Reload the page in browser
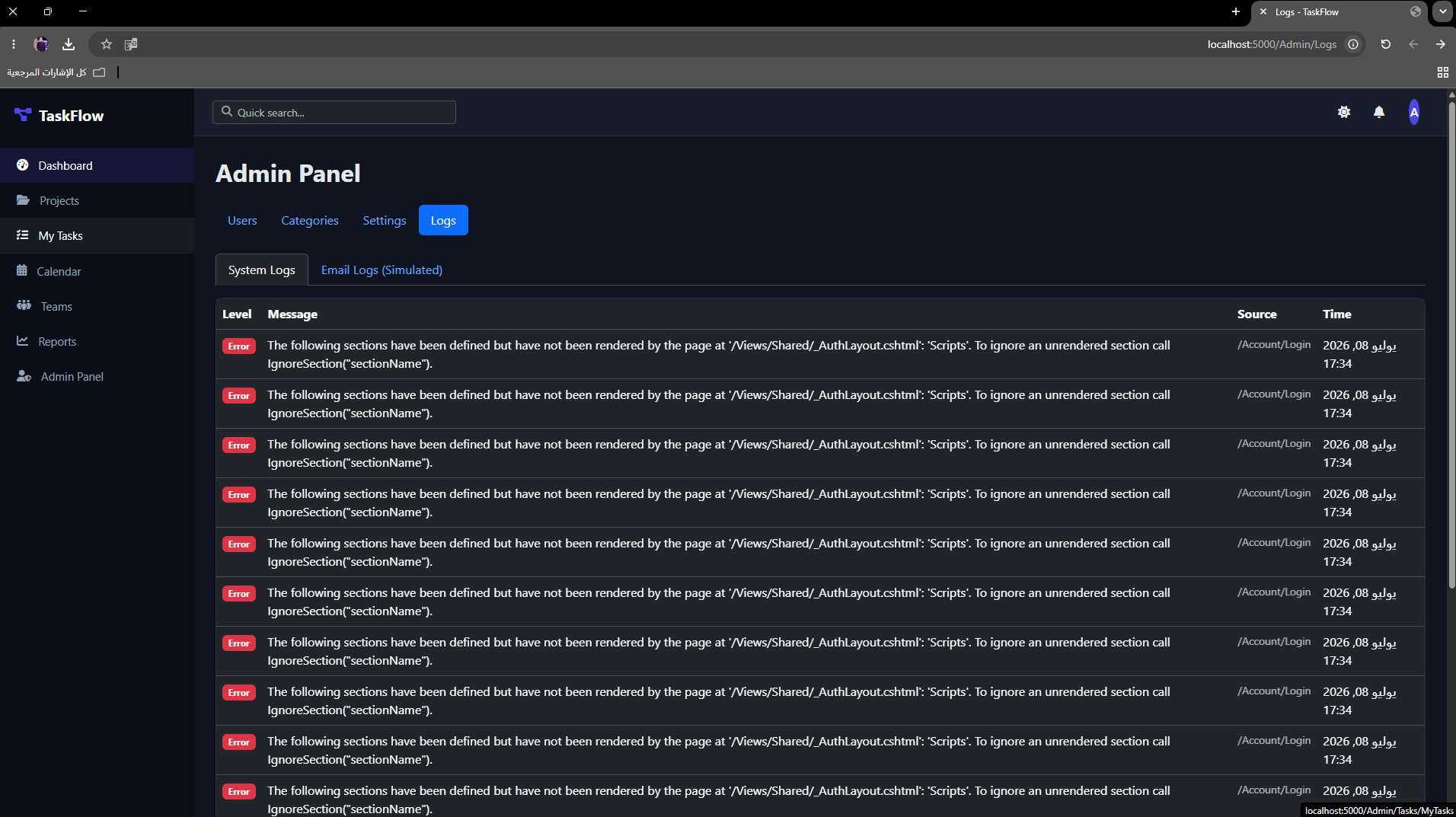This screenshot has width=1456, height=817. click(1386, 44)
